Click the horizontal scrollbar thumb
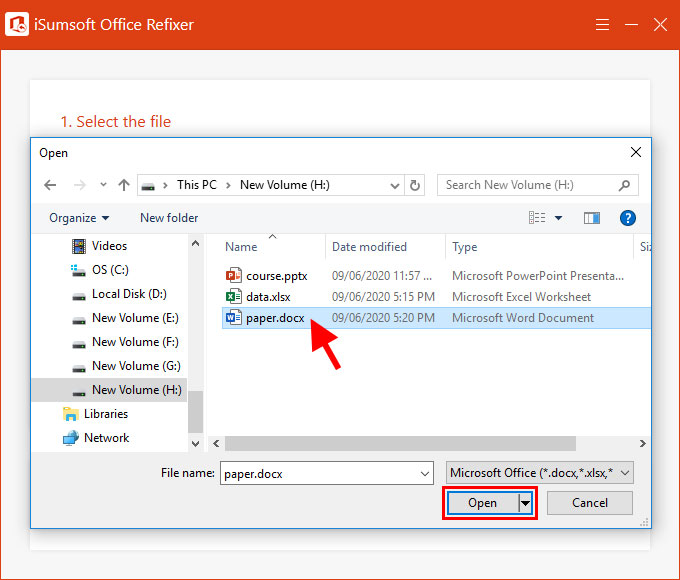680x580 pixels. click(400, 444)
